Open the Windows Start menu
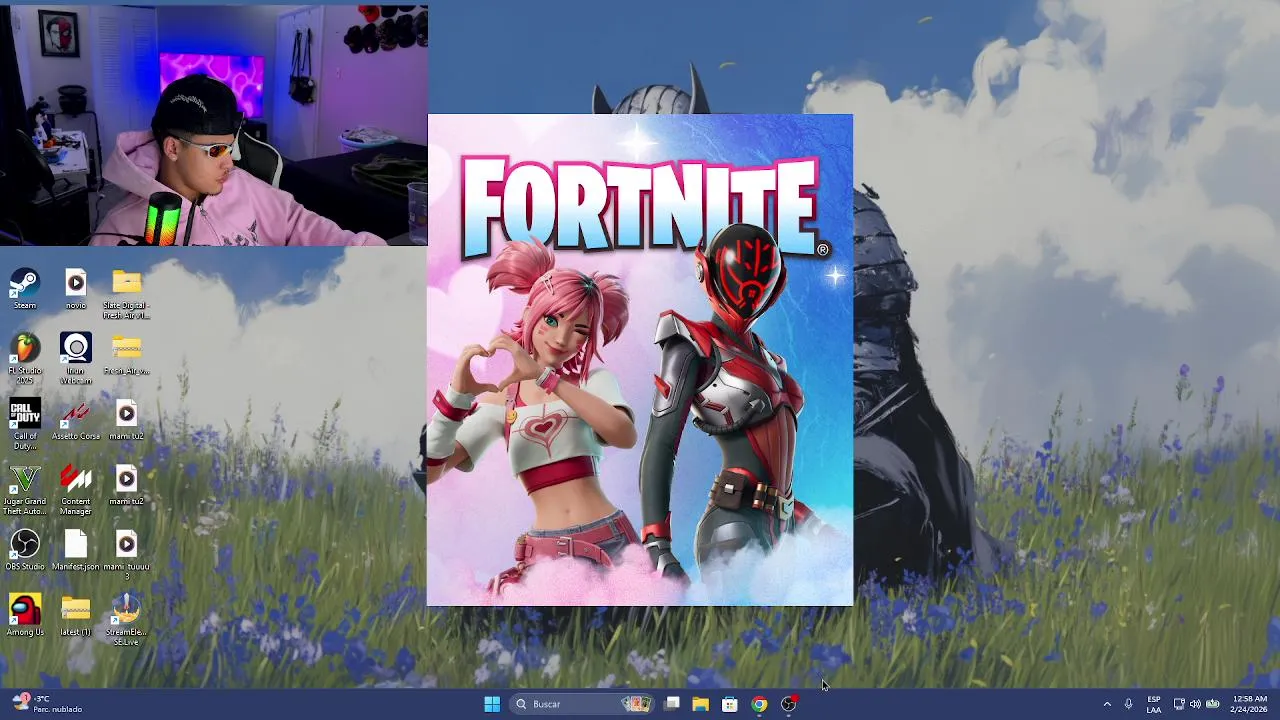 coord(492,704)
